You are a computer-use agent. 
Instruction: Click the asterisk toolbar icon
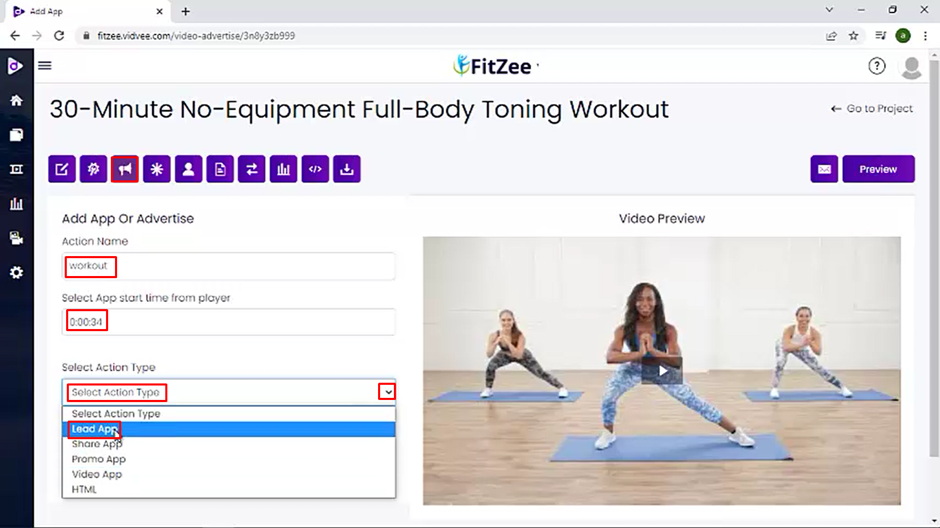click(x=156, y=169)
